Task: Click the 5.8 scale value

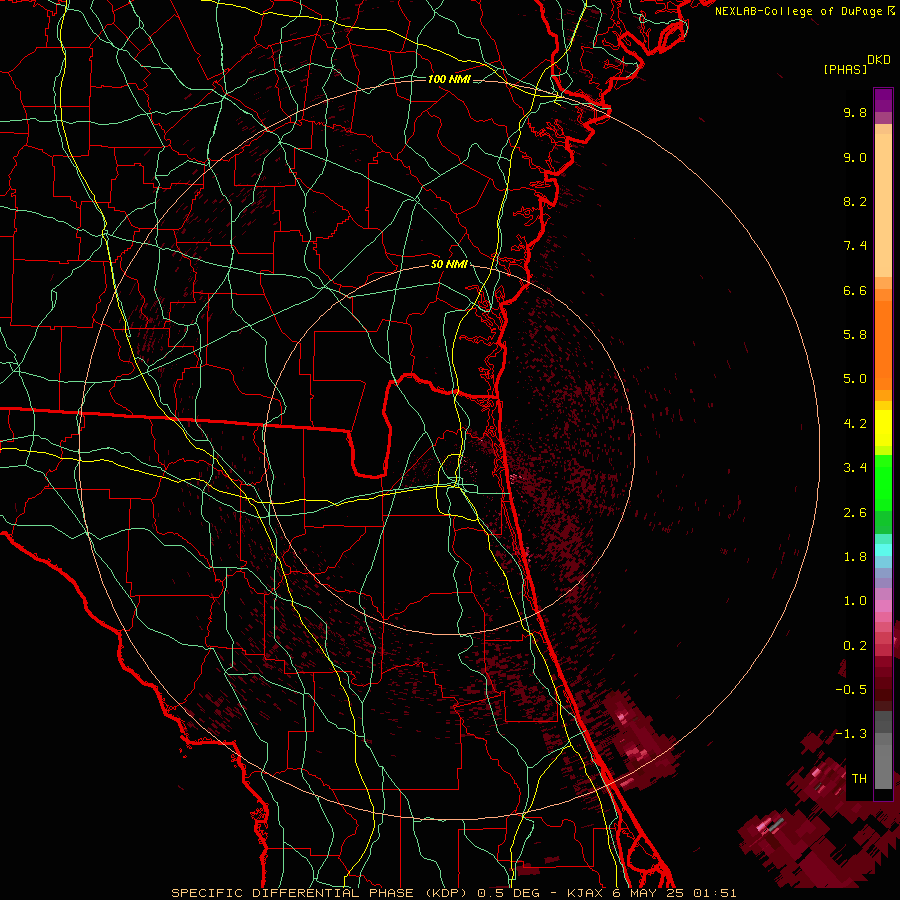Action: pyautogui.click(x=855, y=335)
